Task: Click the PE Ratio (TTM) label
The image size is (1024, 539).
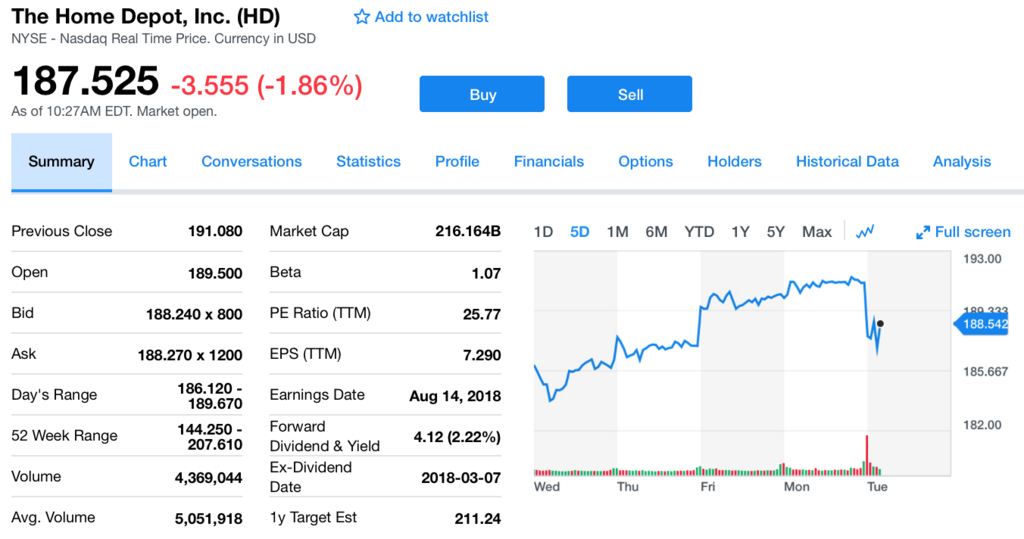Action: [320, 313]
